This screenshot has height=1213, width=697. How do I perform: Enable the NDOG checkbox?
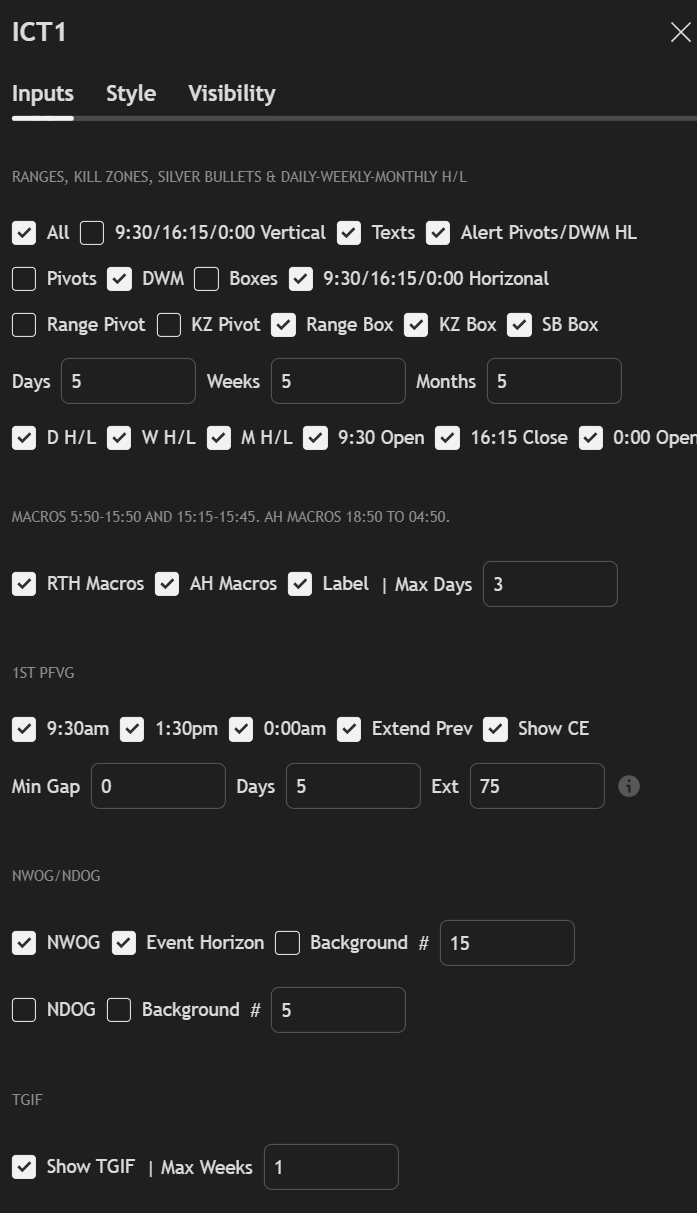[x=24, y=1010]
